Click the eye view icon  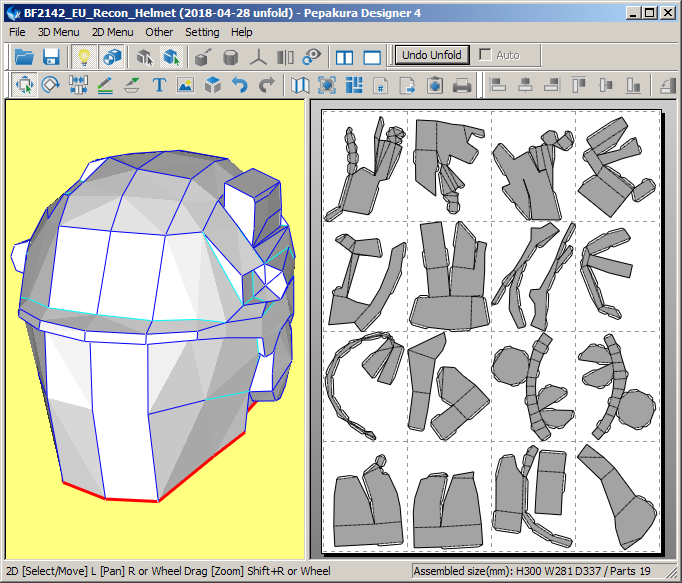pos(312,56)
